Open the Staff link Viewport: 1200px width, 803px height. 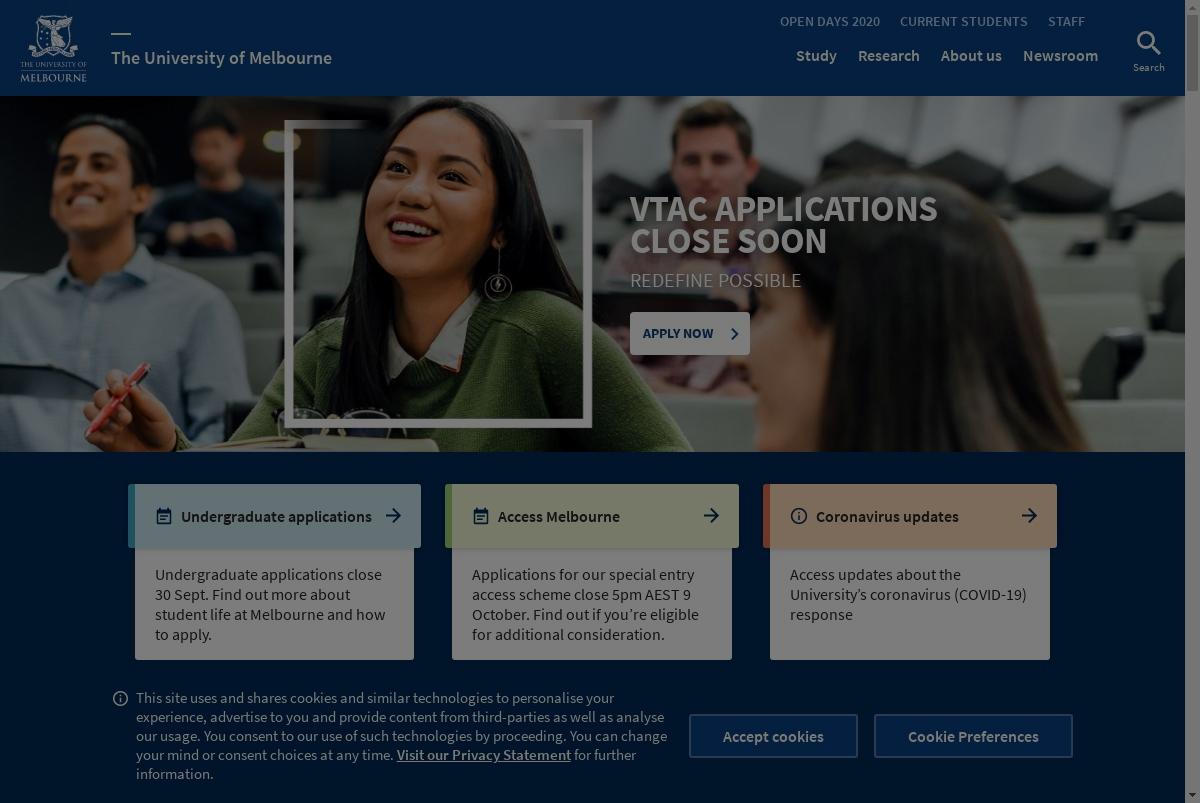(x=1066, y=21)
